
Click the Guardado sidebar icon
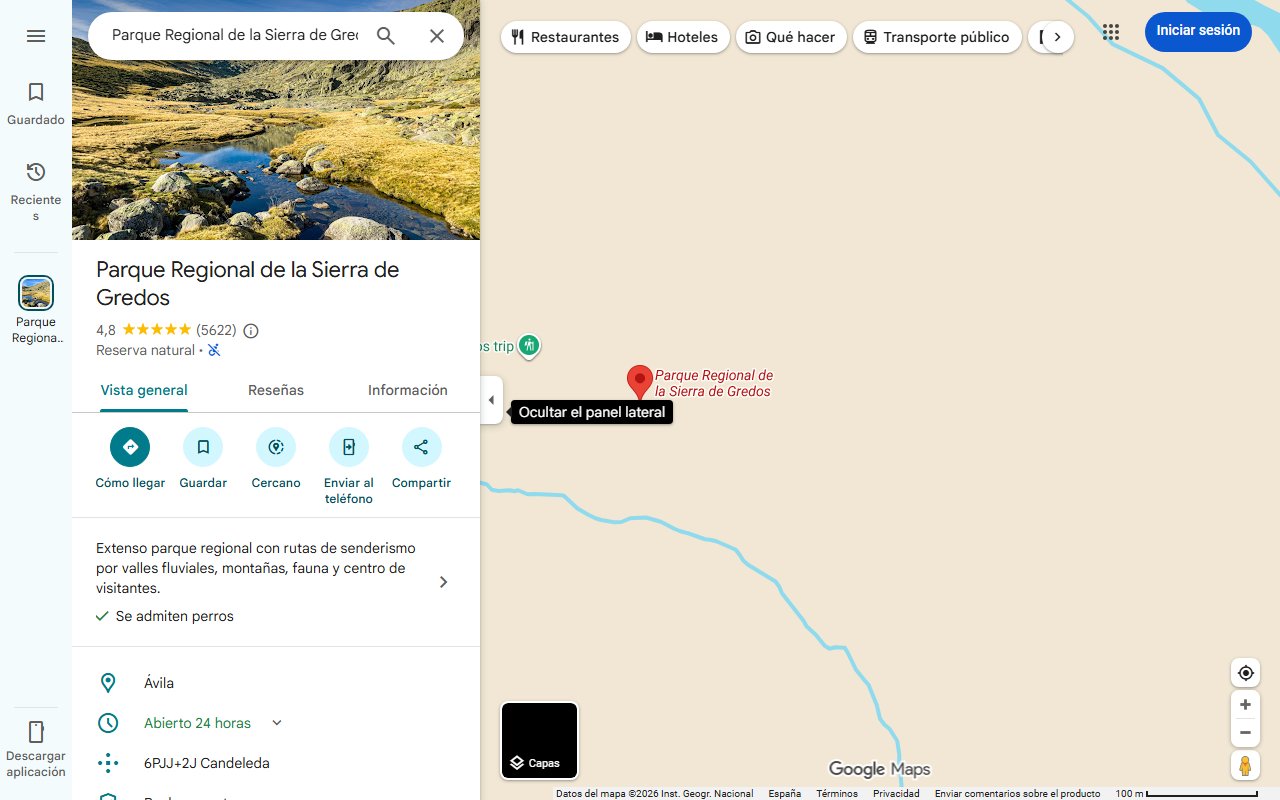click(36, 91)
